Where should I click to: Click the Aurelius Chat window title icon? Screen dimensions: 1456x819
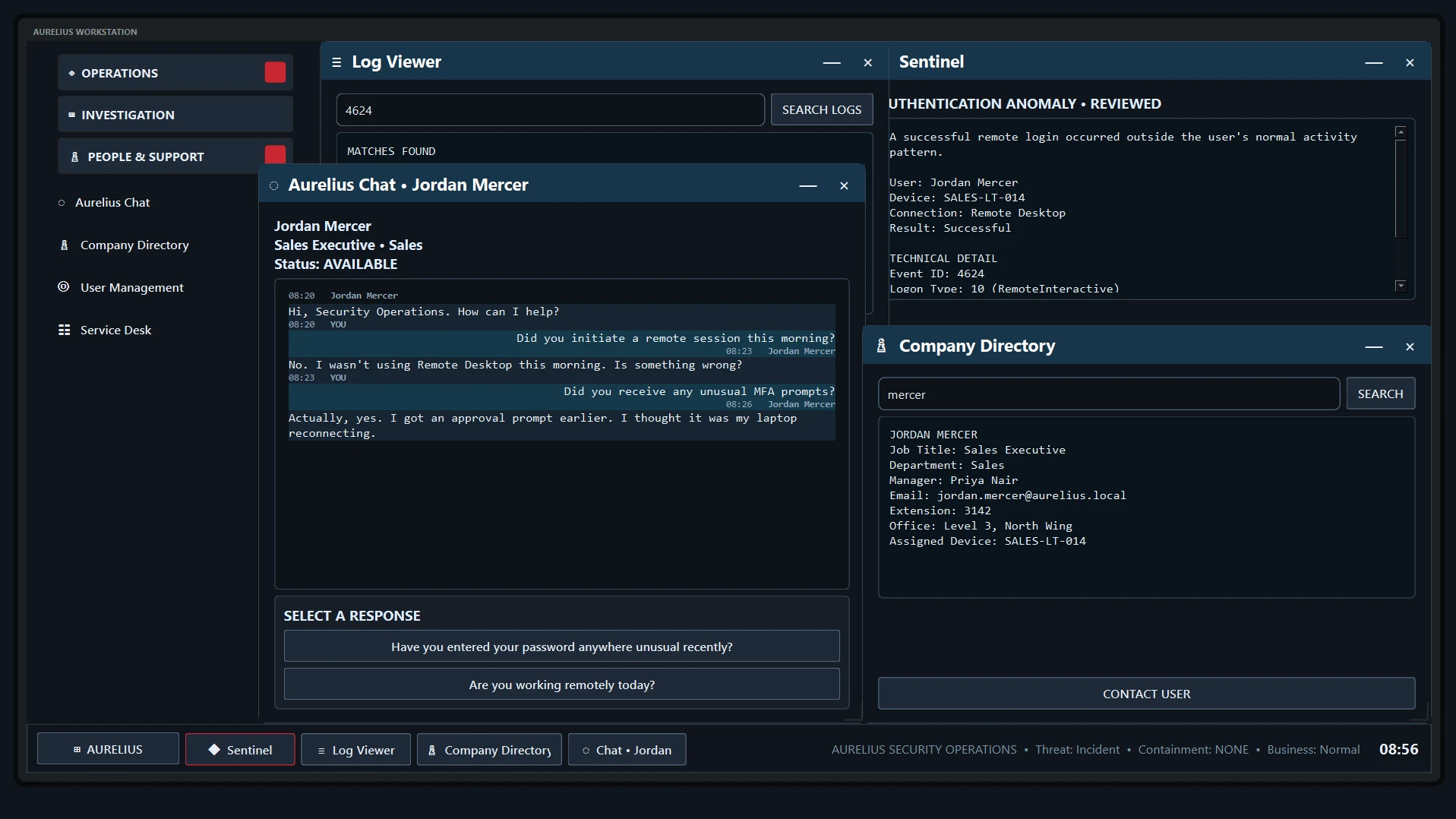pyautogui.click(x=273, y=185)
